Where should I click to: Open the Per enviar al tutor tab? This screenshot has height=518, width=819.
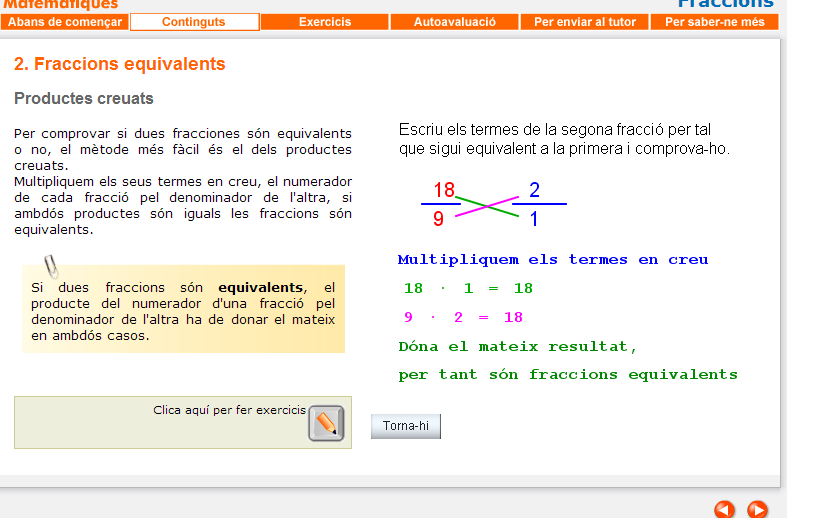(584, 22)
